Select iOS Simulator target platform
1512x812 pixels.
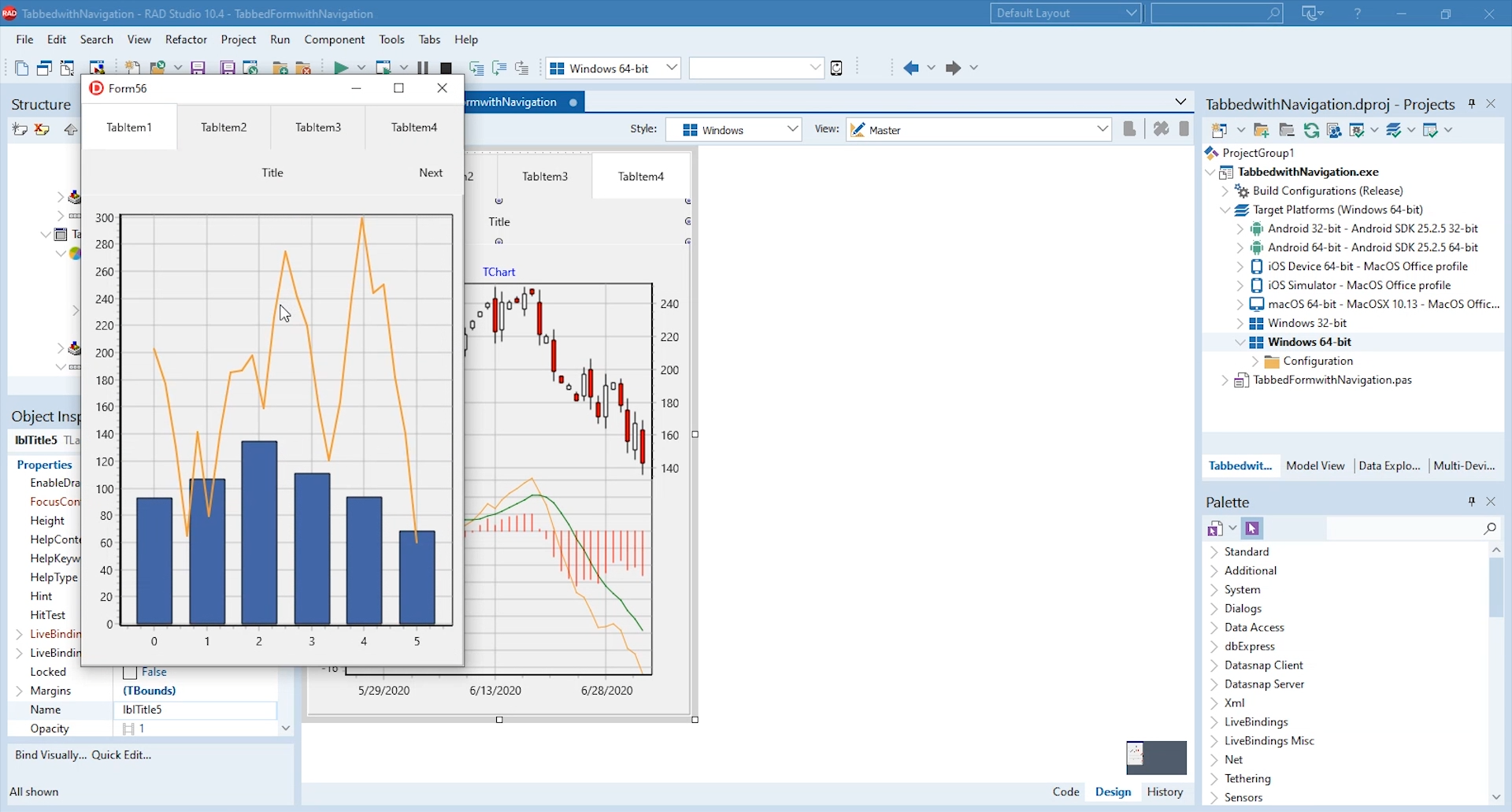[1359, 286]
